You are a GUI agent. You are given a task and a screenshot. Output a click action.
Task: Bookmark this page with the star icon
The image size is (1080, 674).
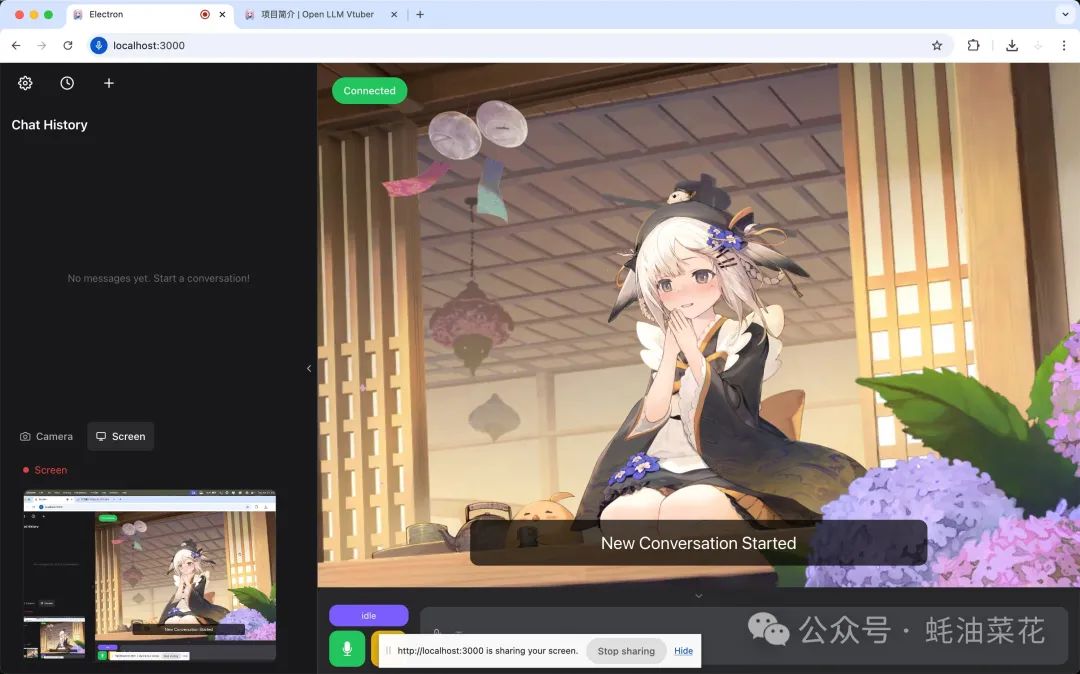937,45
